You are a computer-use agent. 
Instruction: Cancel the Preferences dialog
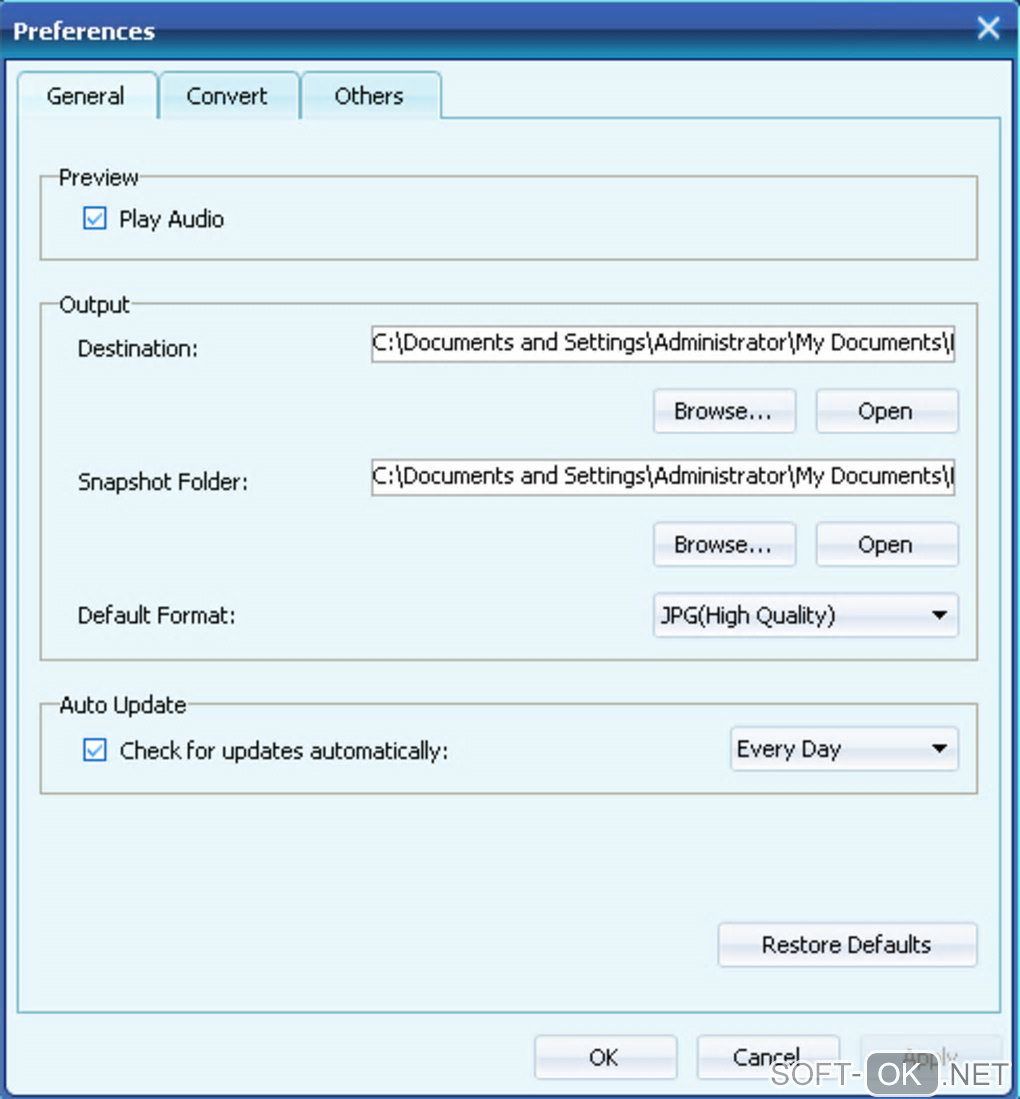[x=767, y=1057]
